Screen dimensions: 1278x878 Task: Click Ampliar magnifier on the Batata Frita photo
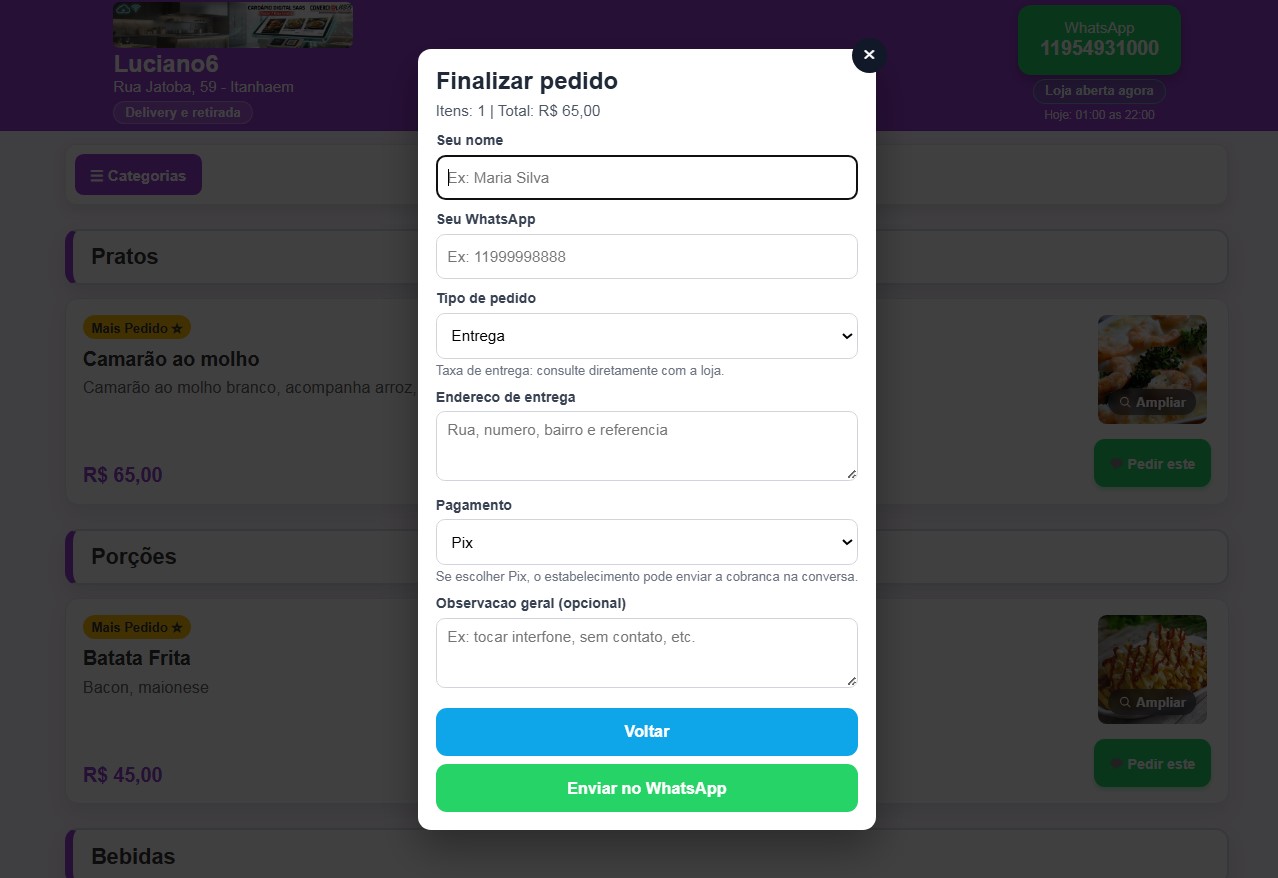[1152, 702]
